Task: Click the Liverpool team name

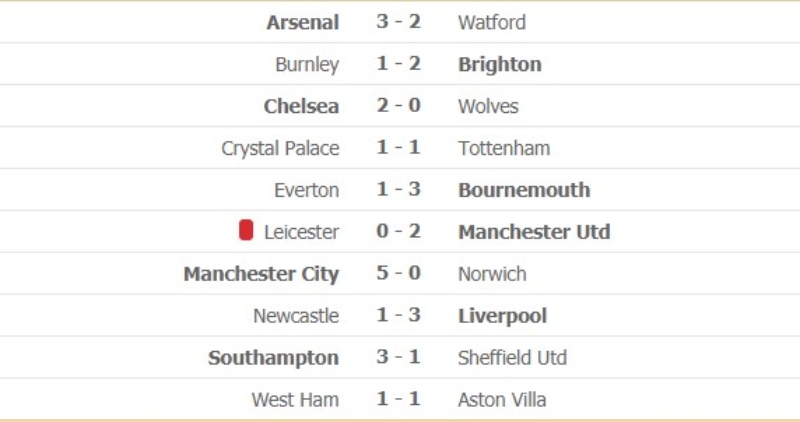Action: [x=502, y=316]
